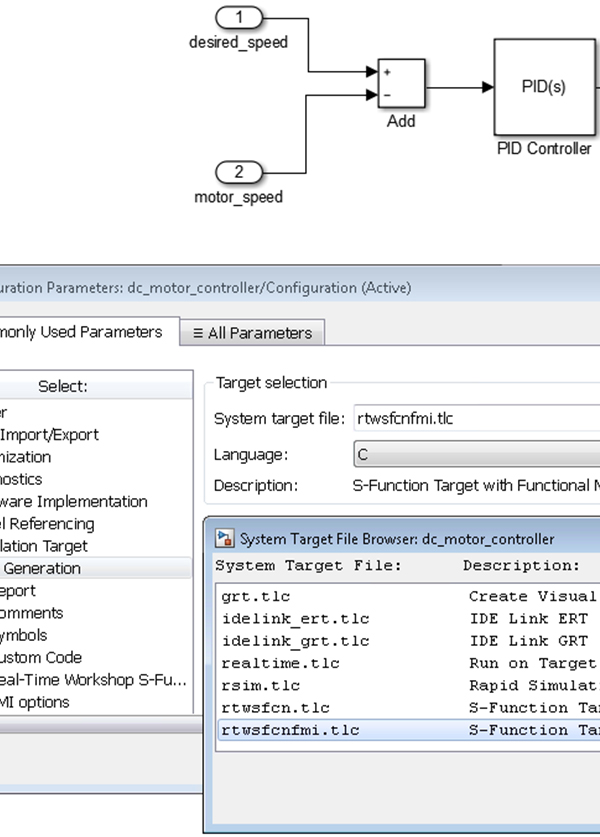Select idelink_ert.tlc target file
This screenshot has width=600, height=837.
coord(282,619)
